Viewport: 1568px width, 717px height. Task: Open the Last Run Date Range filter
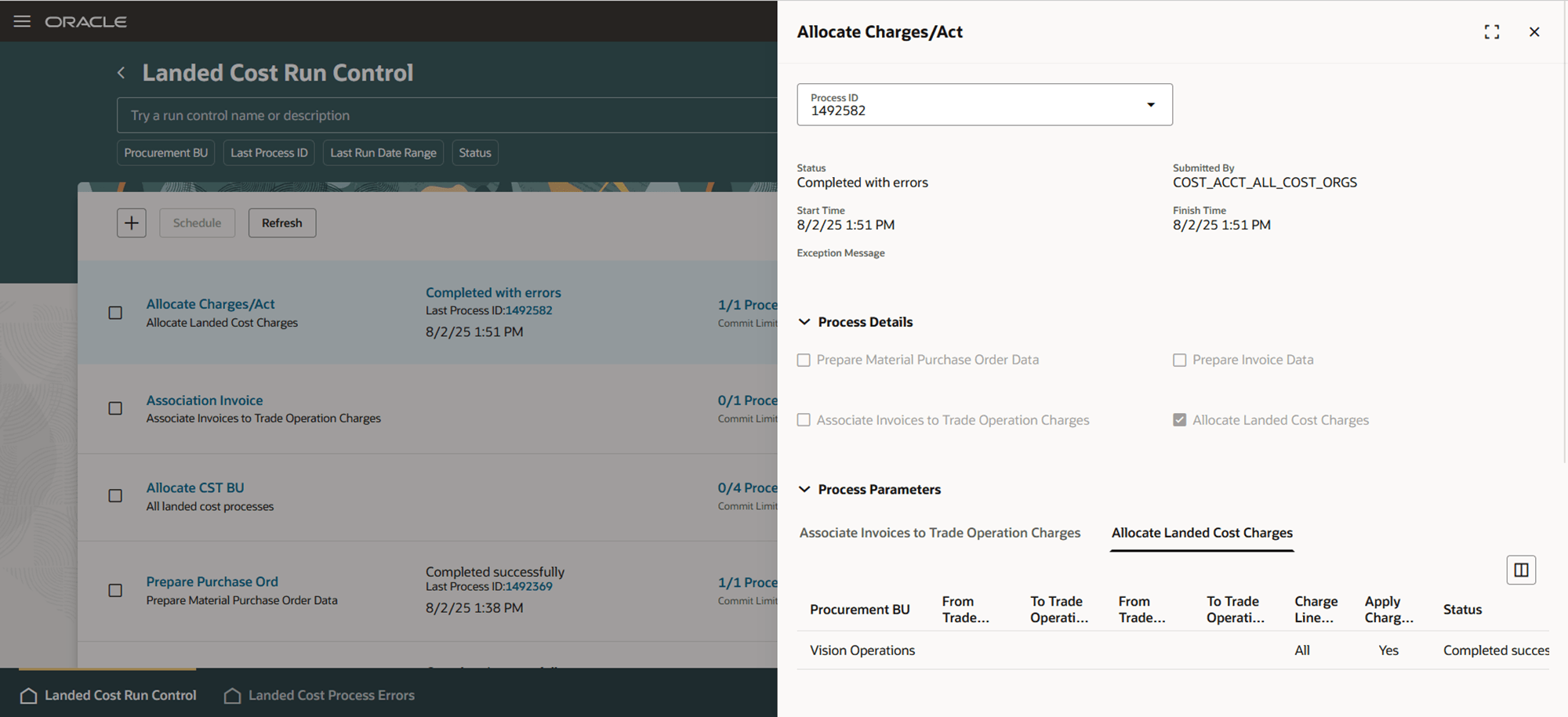coord(383,153)
